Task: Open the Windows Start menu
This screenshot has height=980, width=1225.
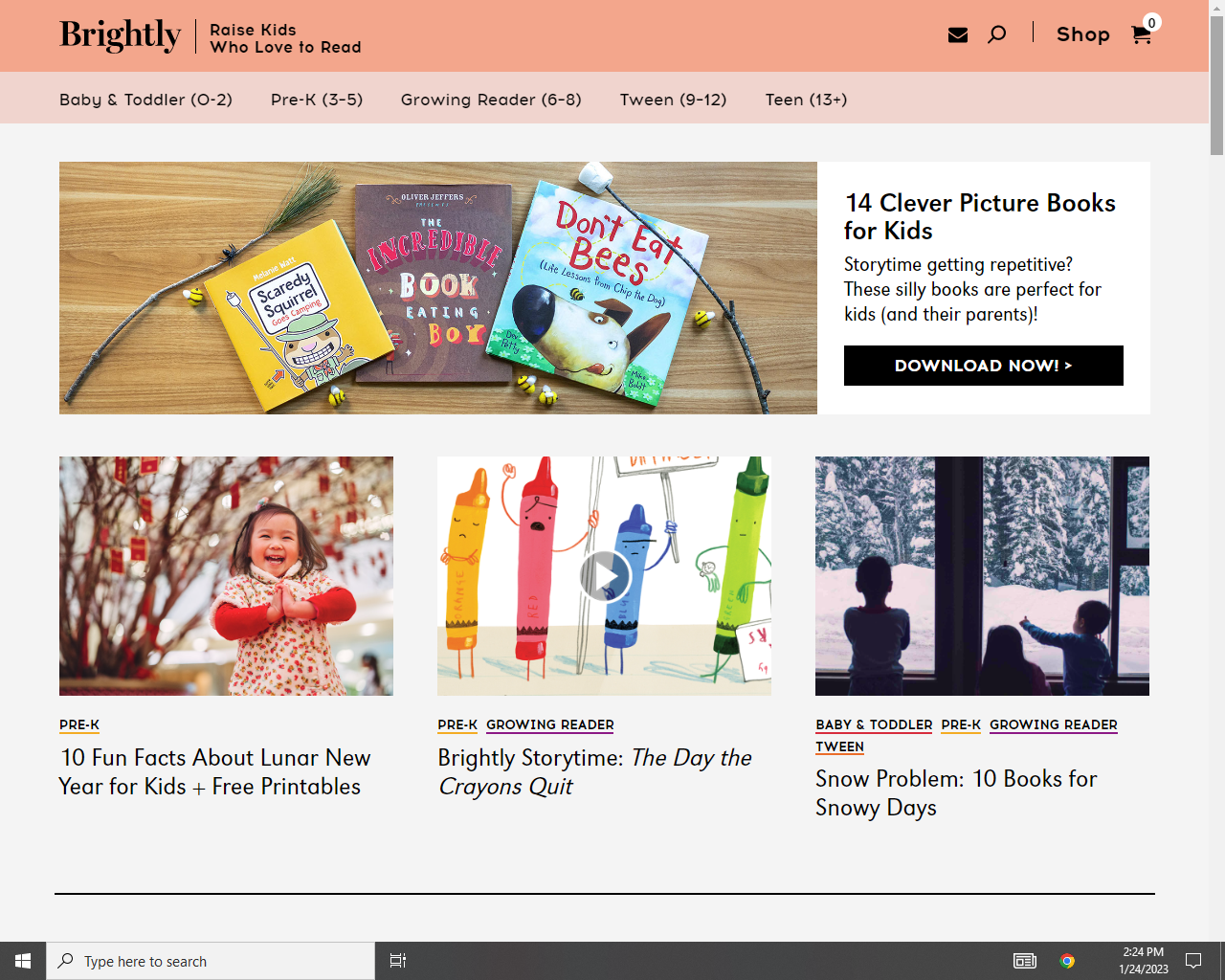Action: 23,961
